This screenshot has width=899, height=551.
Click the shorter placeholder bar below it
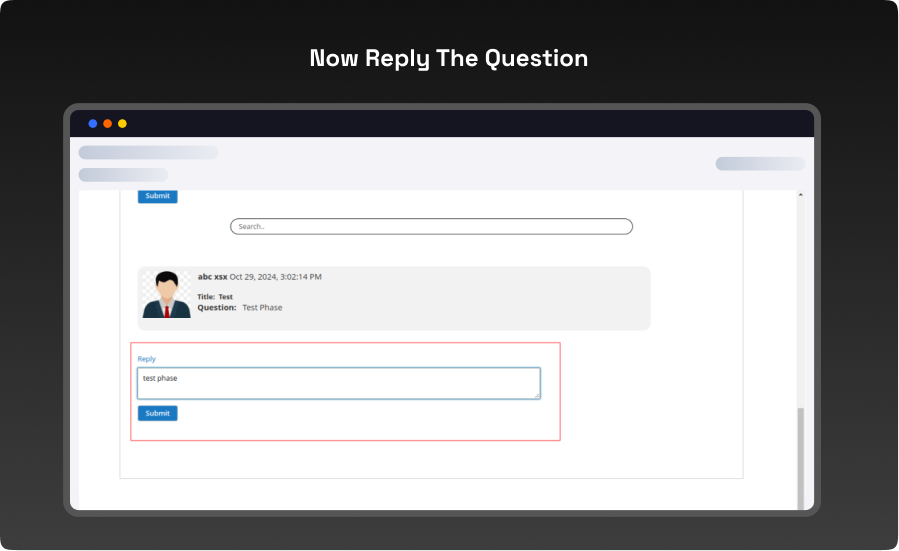pyautogui.click(x=123, y=175)
